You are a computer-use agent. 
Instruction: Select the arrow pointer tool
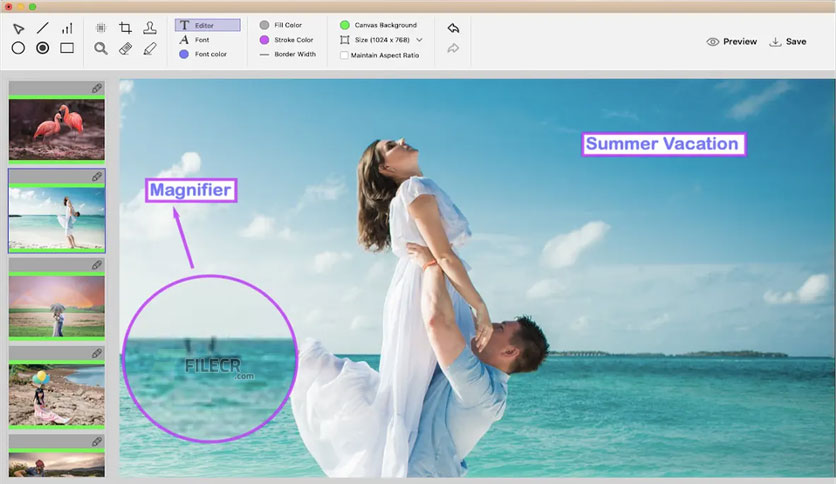tap(19, 28)
